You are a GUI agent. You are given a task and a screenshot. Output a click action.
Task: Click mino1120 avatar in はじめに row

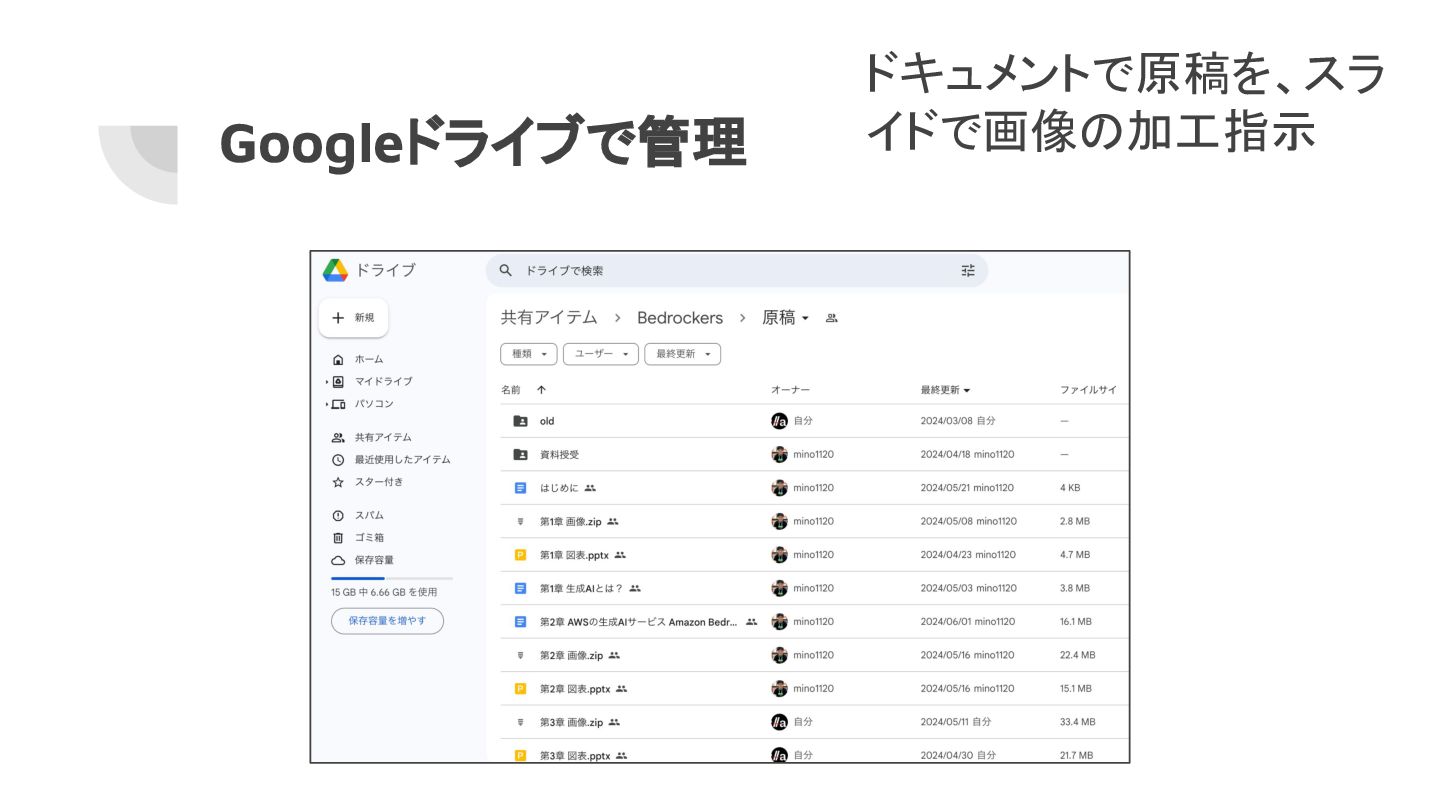(x=780, y=488)
